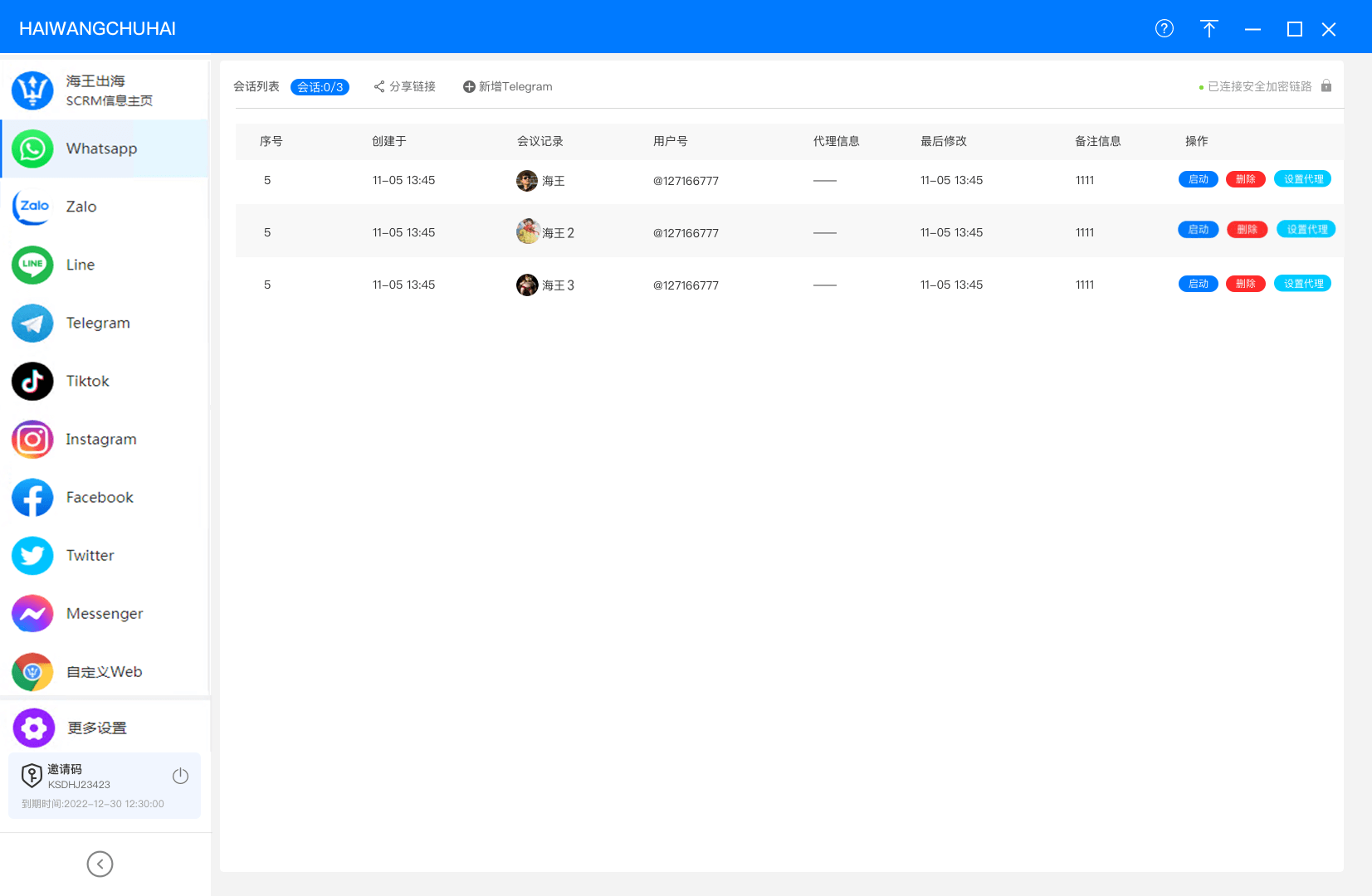Open Telegram from the sidebar
The height and width of the screenshot is (896, 1372).
[32, 323]
